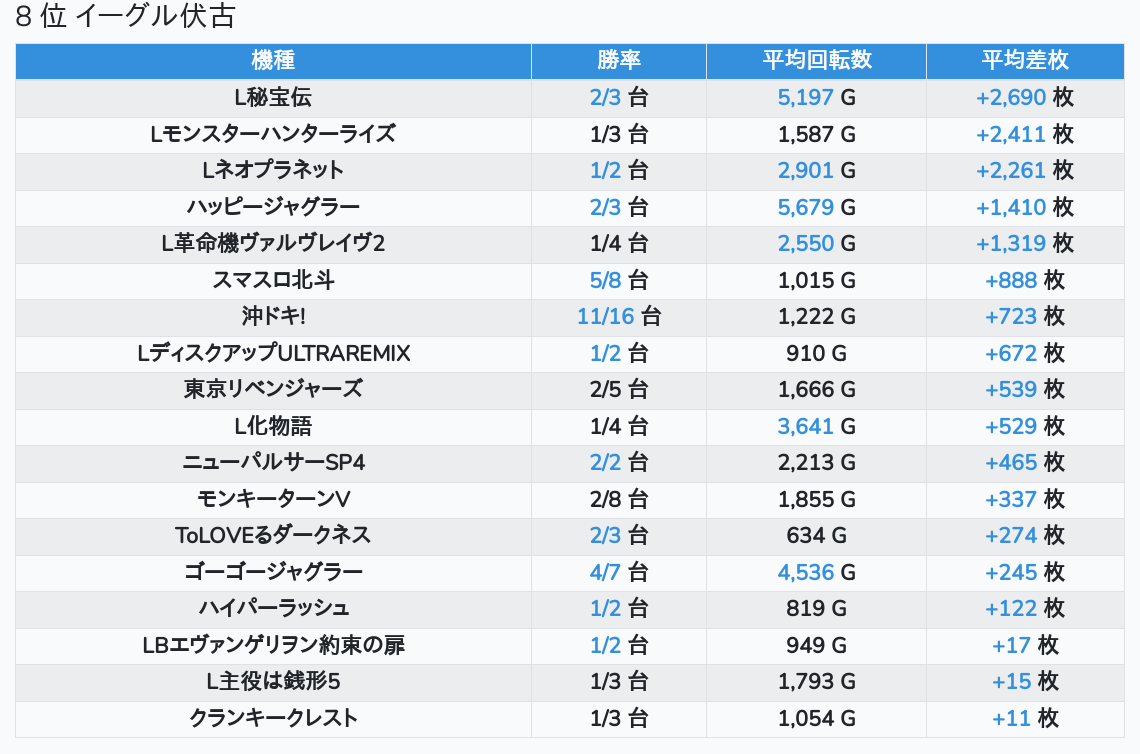
Task: Click the L革命機ヴァルヴレイヴ2 name cell
Action: point(273,243)
